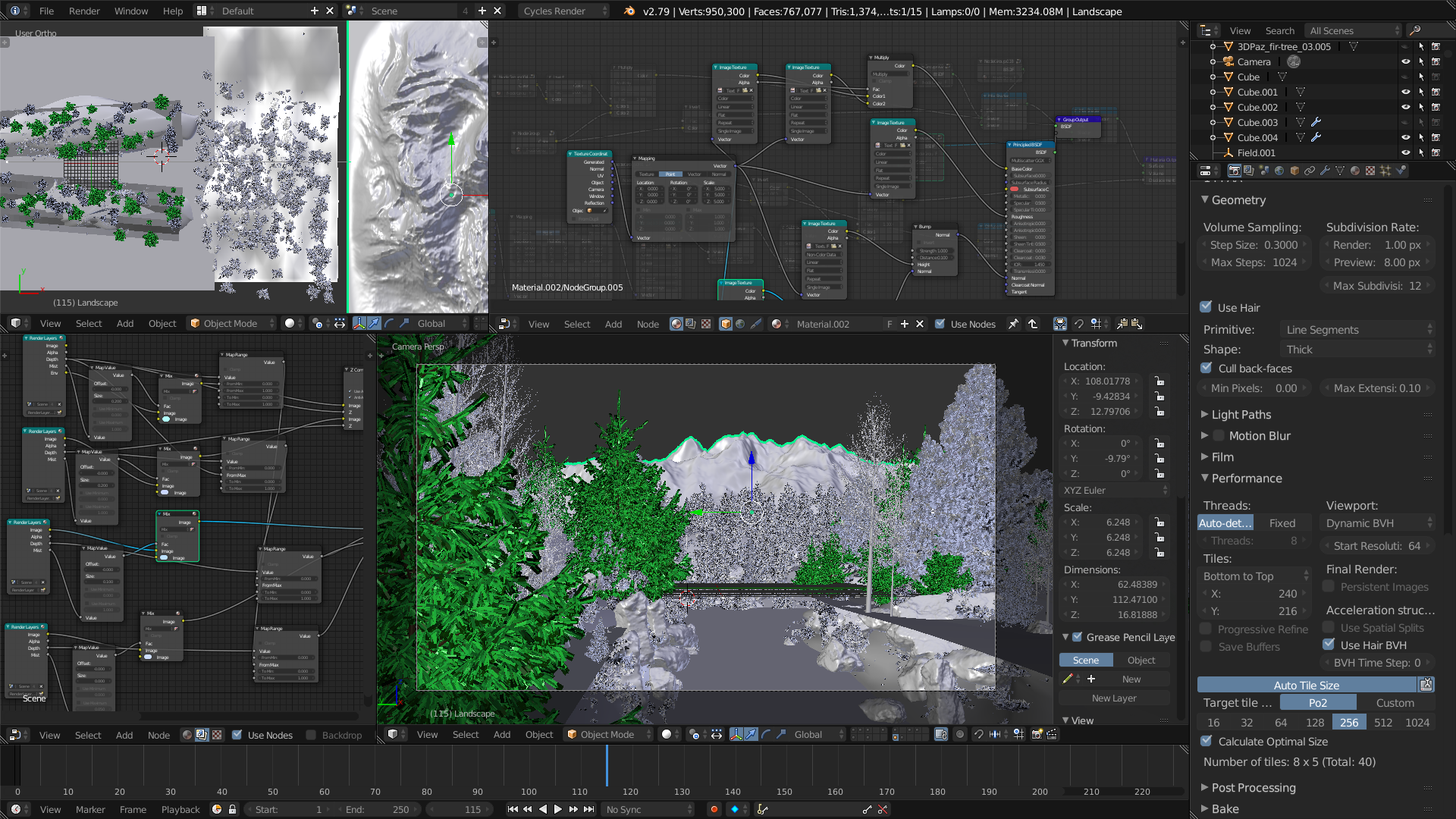Open the Render menu
Screen dimensions: 1456x819
click(83, 11)
